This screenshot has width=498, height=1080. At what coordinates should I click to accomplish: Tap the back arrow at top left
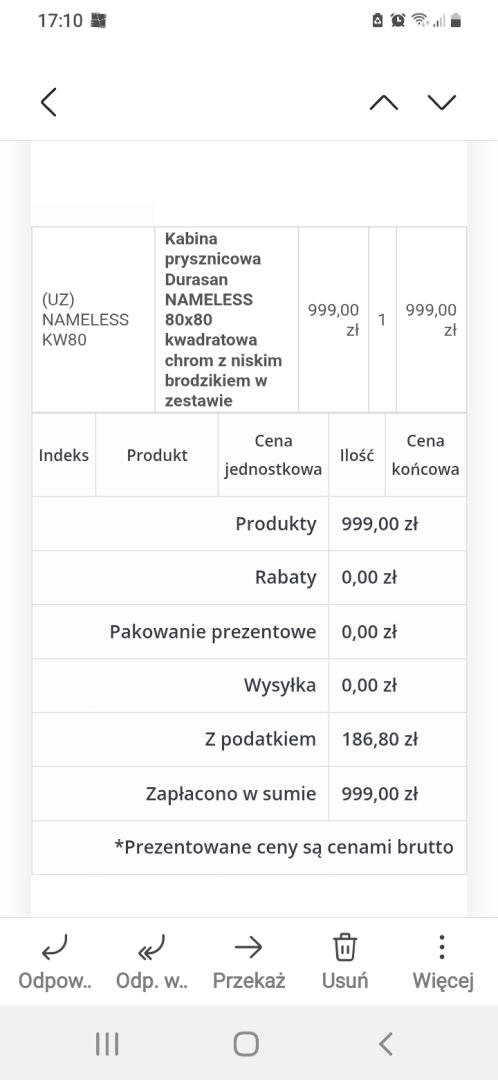48,102
